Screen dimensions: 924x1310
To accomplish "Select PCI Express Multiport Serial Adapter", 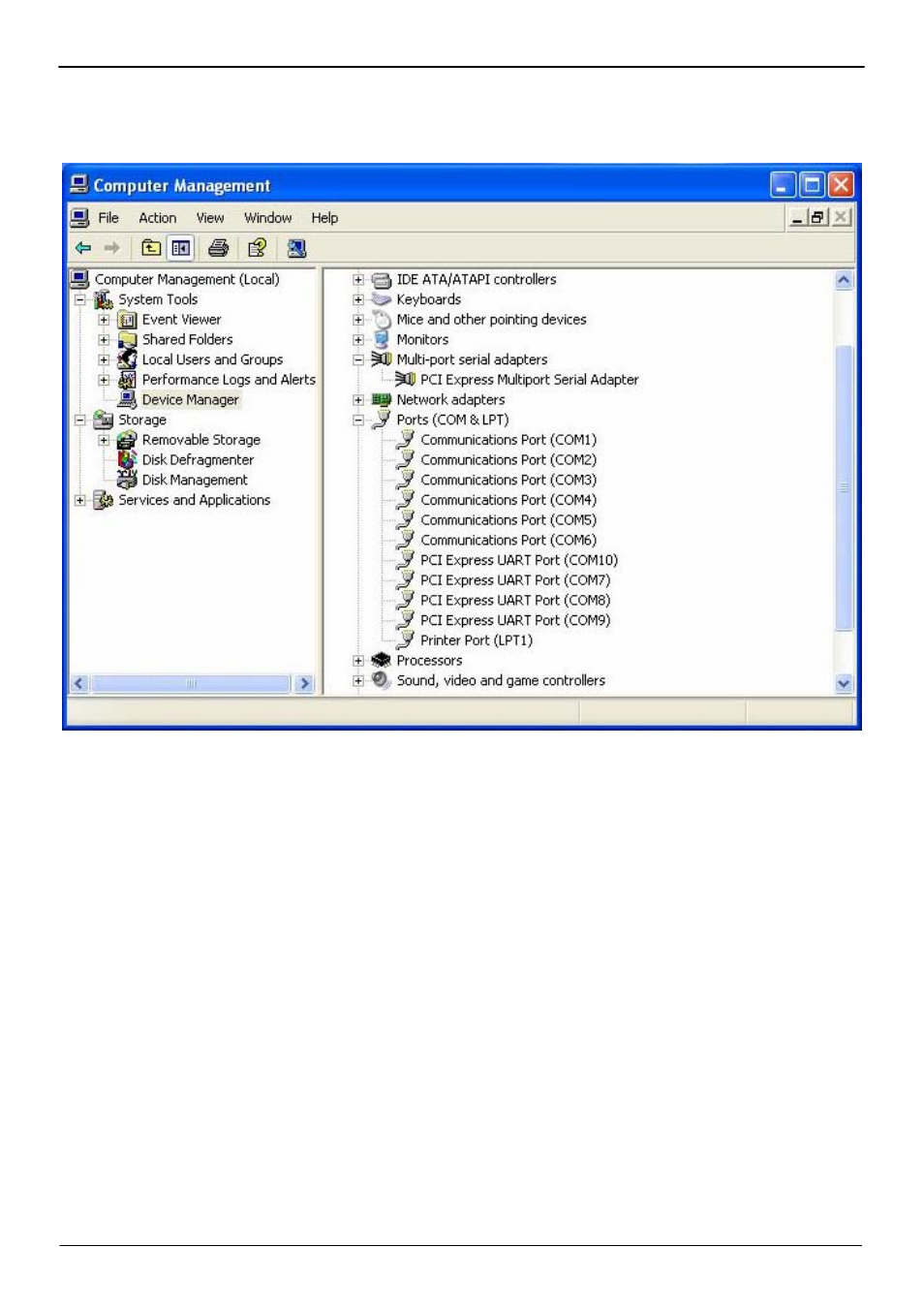I will tap(530, 380).
